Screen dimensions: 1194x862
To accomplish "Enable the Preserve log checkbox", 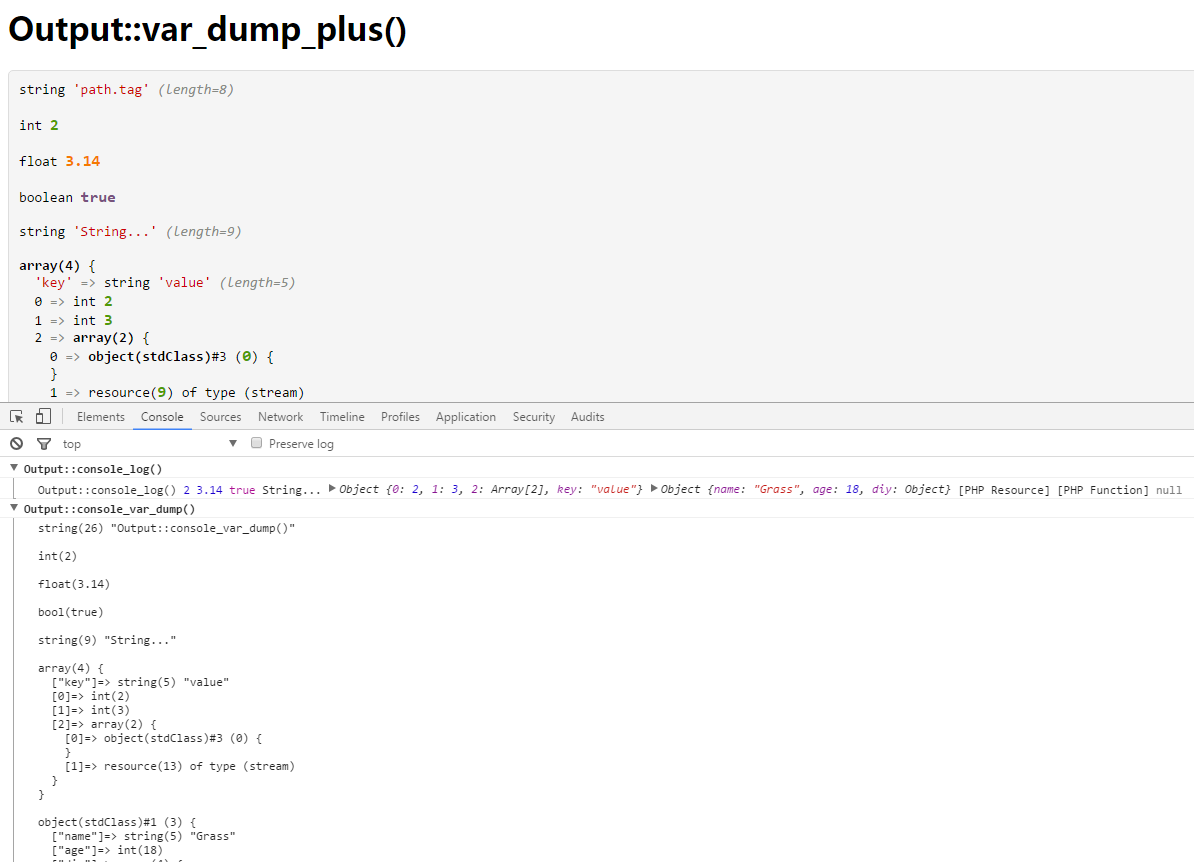I will 257,442.
